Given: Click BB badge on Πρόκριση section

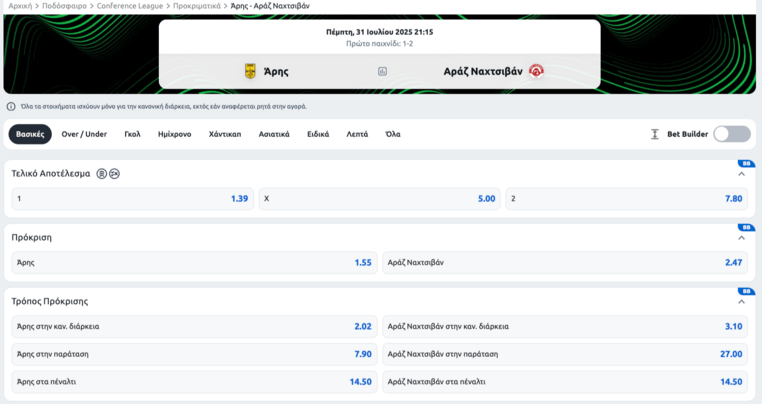Looking at the screenshot, I should (x=746, y=227).
